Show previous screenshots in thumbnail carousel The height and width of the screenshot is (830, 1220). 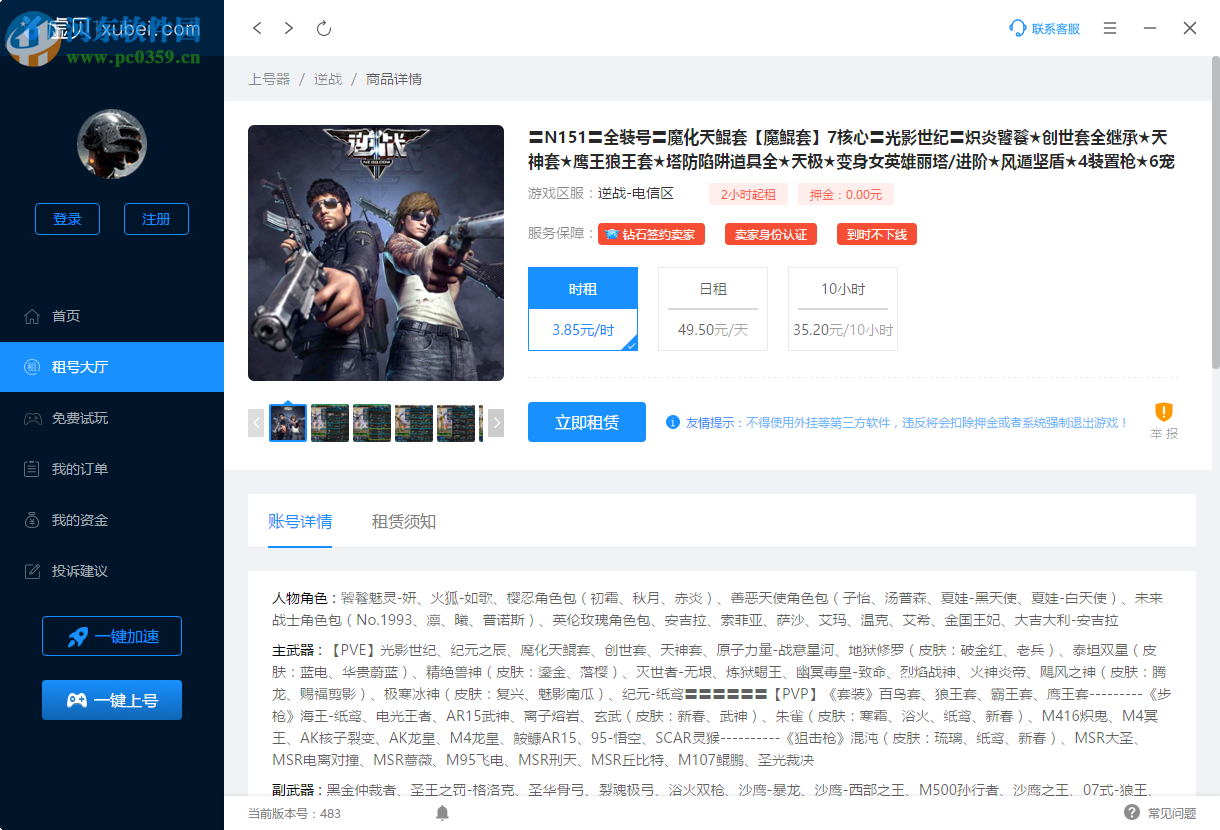point(256,423)
